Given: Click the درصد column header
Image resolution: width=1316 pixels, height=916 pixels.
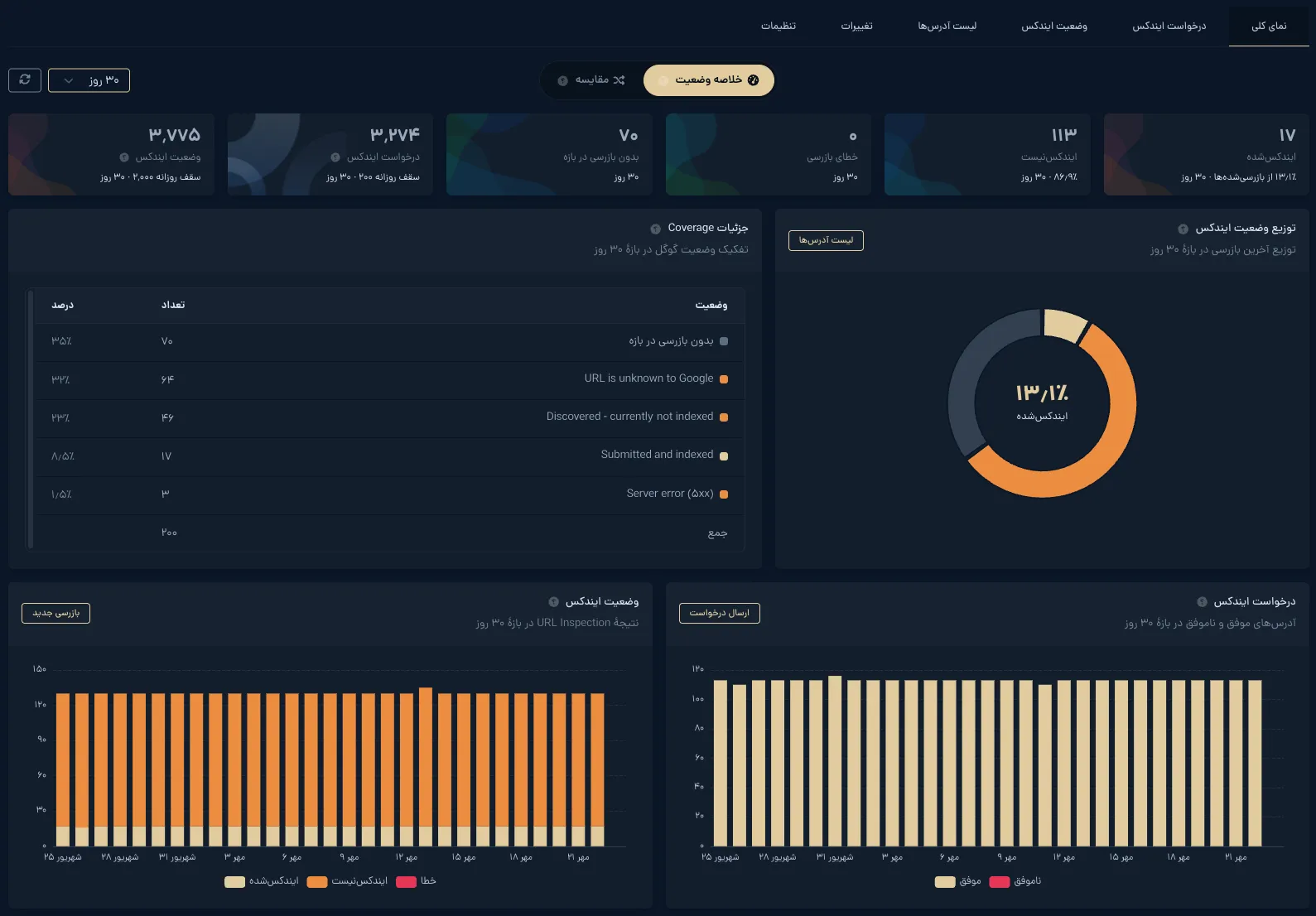Looking at the screenshot, I should tap(62, 305).
